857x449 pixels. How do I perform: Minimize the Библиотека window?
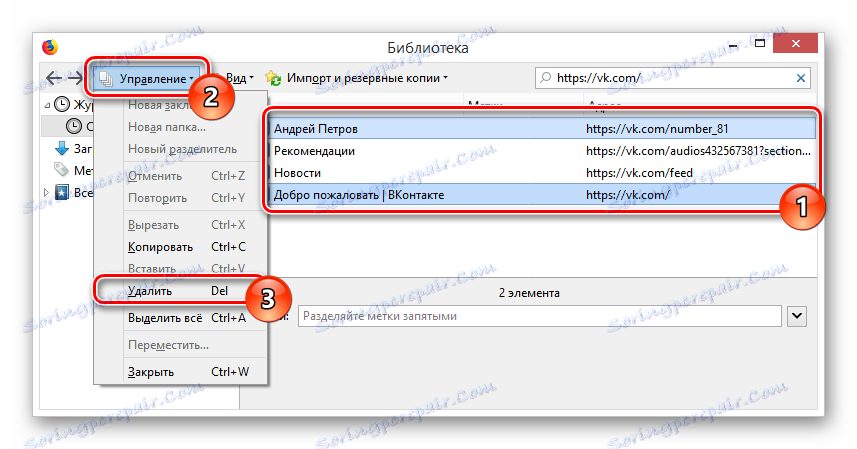tap(733, 46)
